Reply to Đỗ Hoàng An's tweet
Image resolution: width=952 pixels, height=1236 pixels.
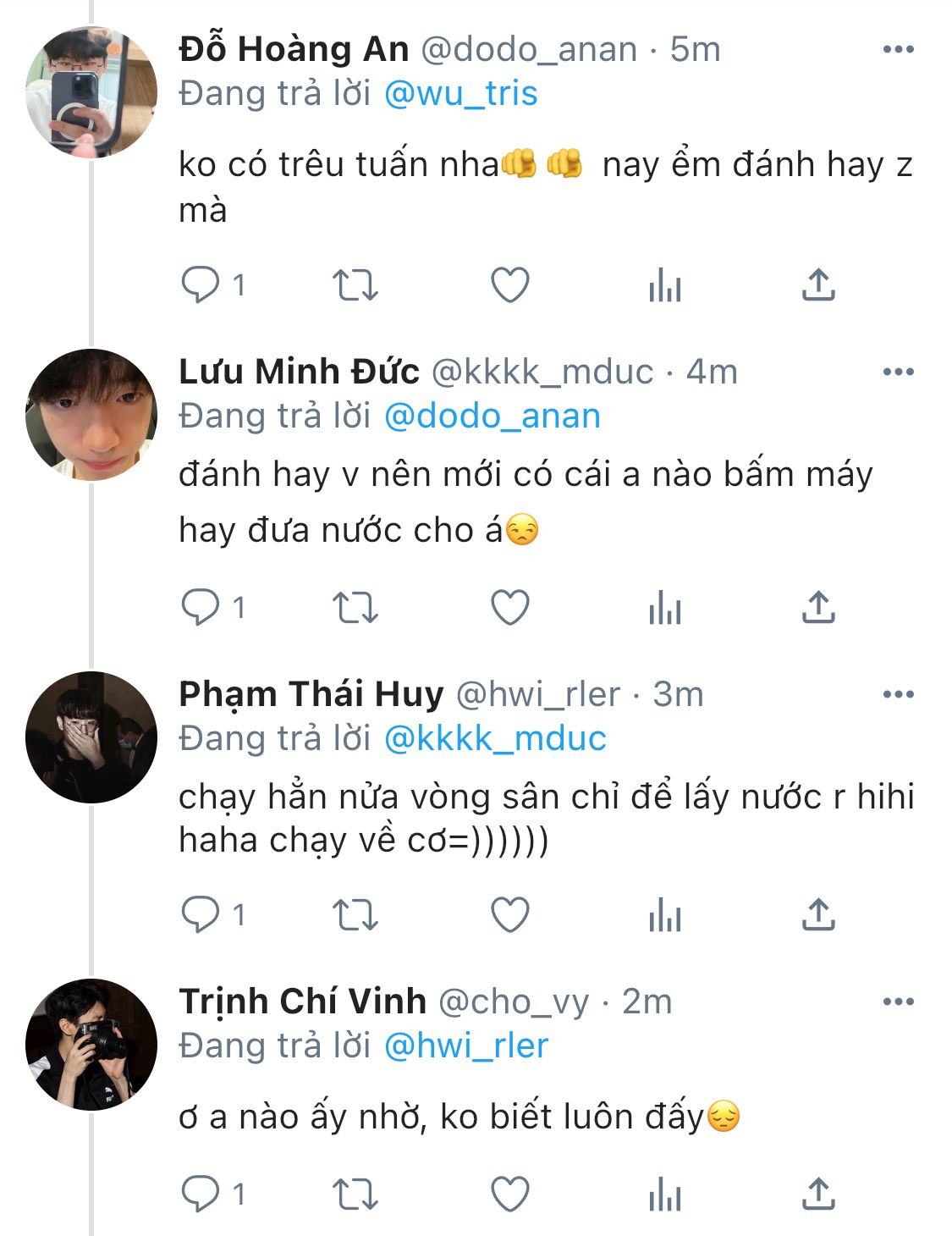201,285
